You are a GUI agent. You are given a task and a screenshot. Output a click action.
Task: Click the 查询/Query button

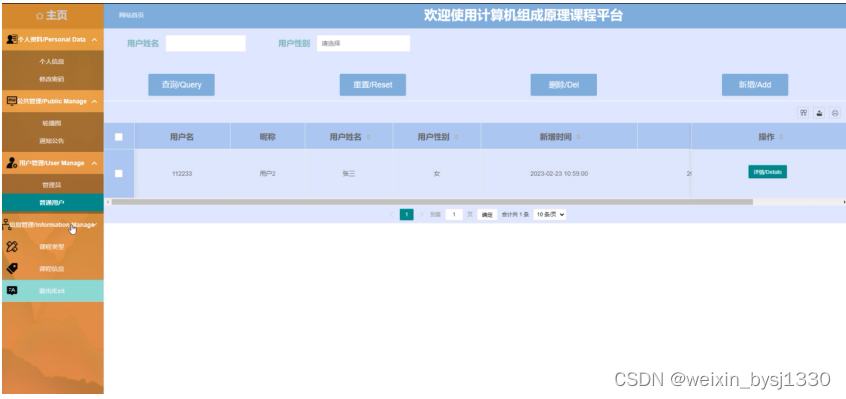[x=181, y=85]
